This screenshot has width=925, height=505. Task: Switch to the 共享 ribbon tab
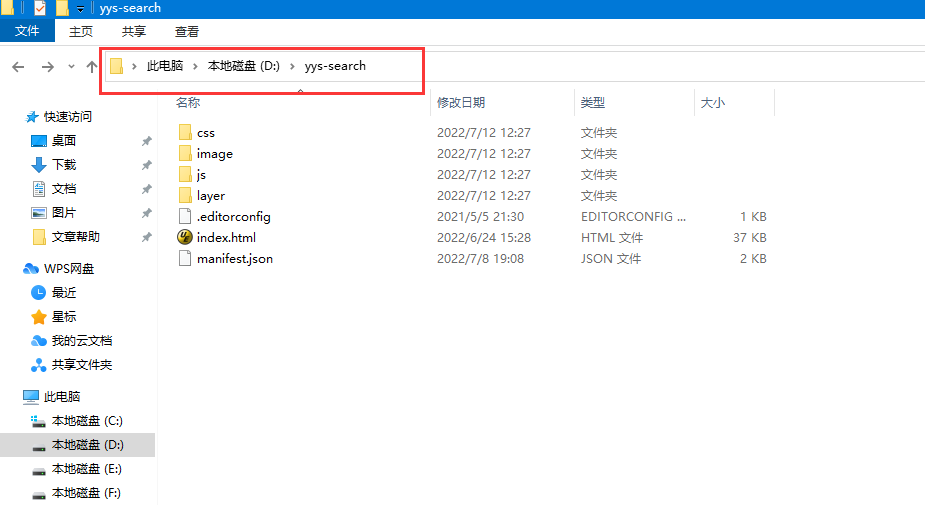[134, 32]
